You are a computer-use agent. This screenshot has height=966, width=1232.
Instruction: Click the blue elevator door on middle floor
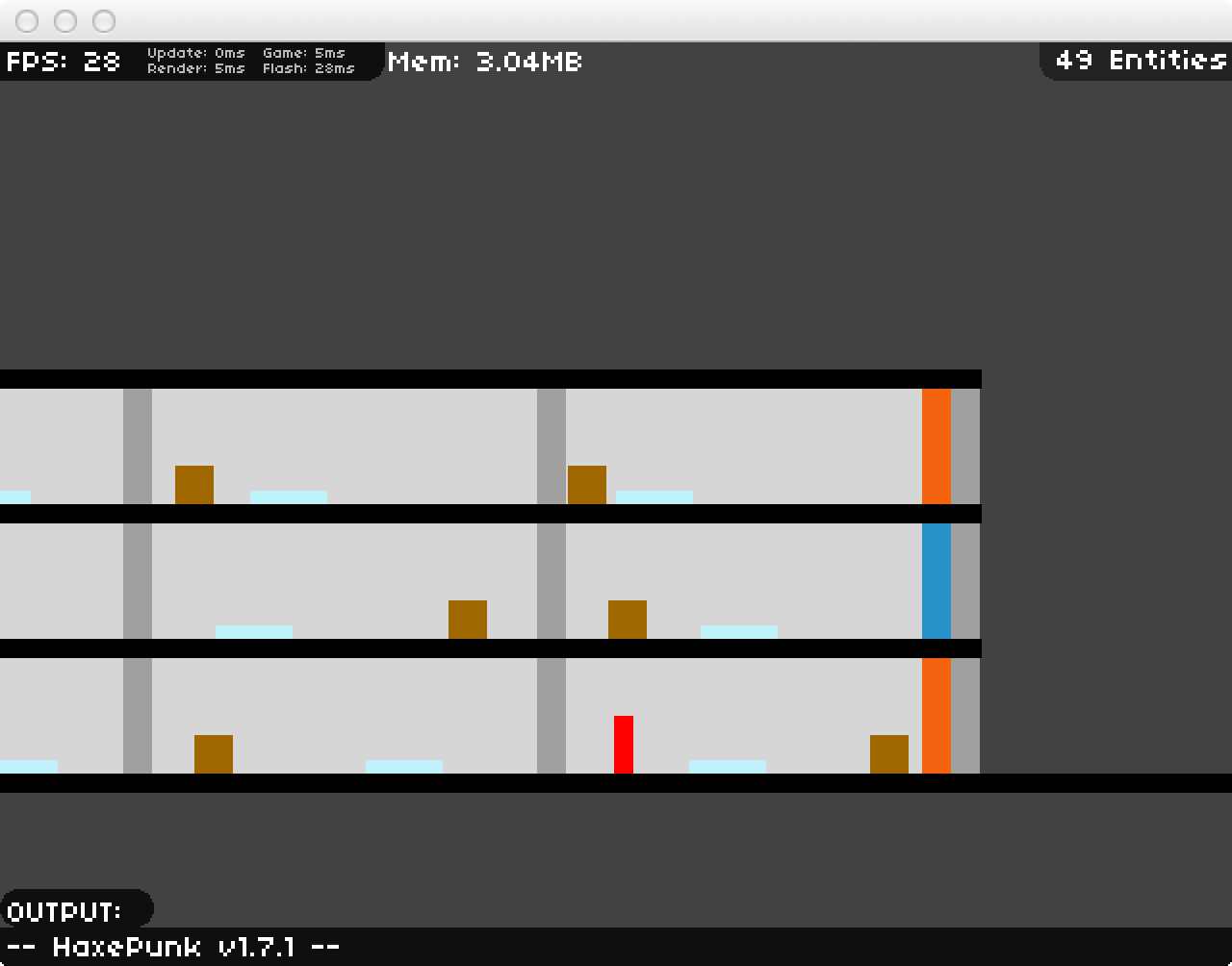point(937,581)
